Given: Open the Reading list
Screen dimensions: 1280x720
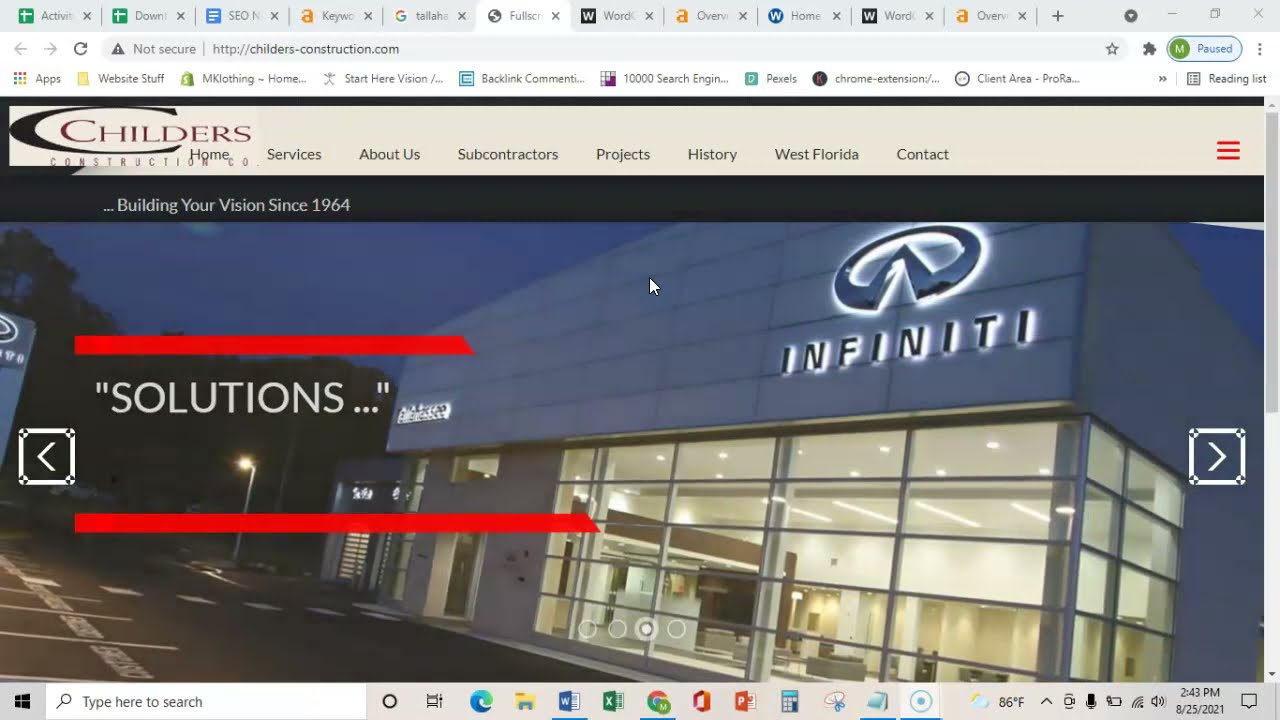Looking at the screenshot, I should pyautogui.click(x=1226, y=78).
